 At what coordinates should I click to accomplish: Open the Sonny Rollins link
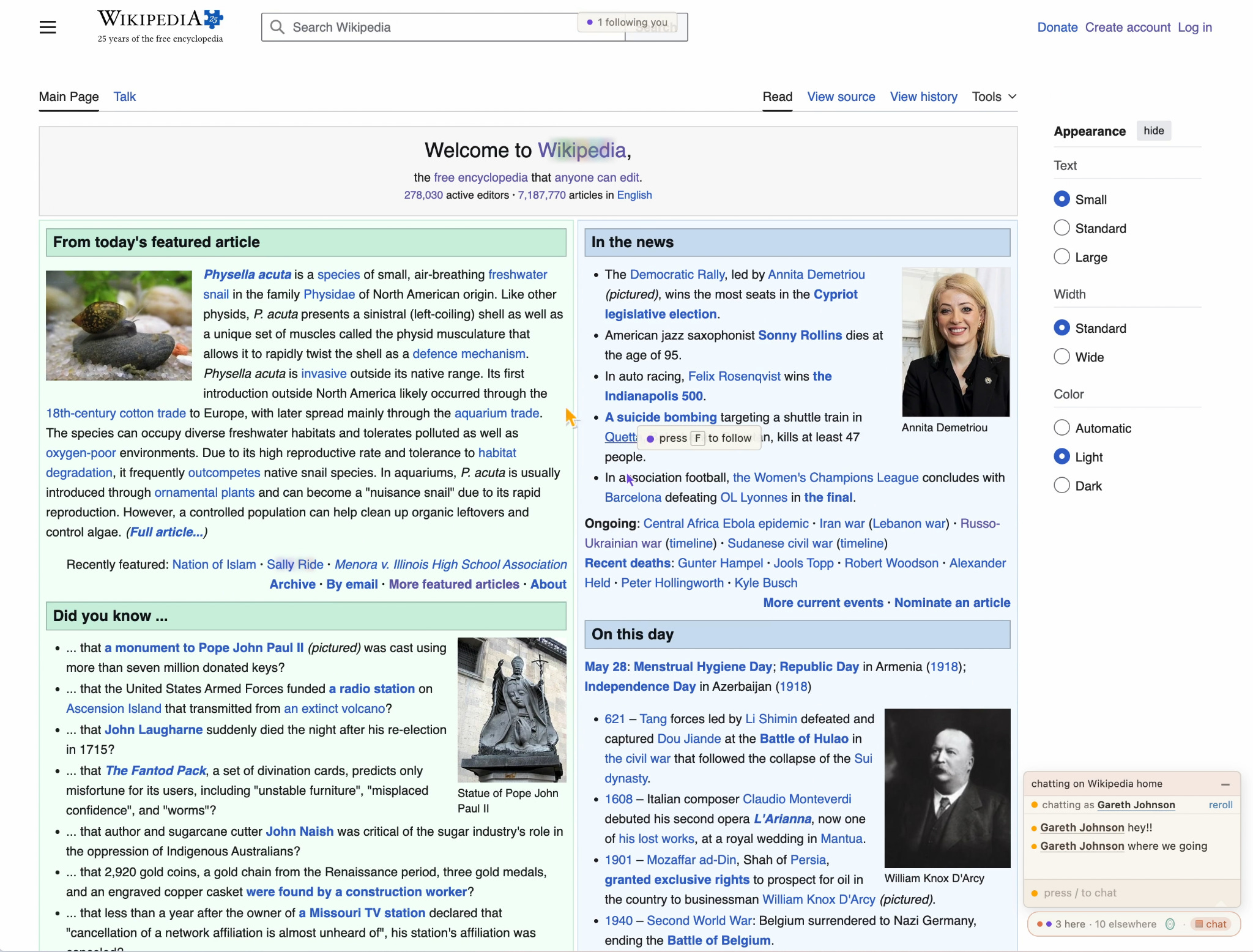[x=800, y=335]
